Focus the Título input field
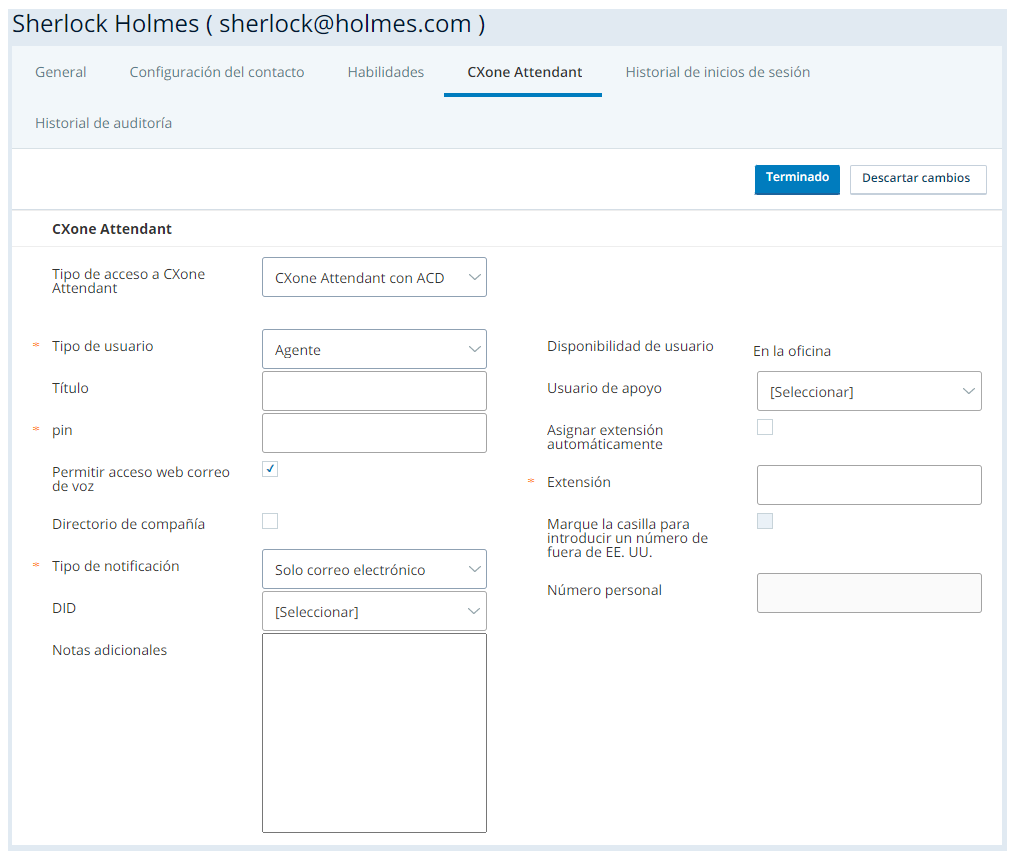 (374, 391)
